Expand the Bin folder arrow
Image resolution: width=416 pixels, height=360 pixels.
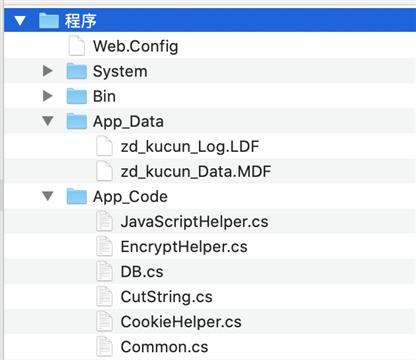(48, 96)
